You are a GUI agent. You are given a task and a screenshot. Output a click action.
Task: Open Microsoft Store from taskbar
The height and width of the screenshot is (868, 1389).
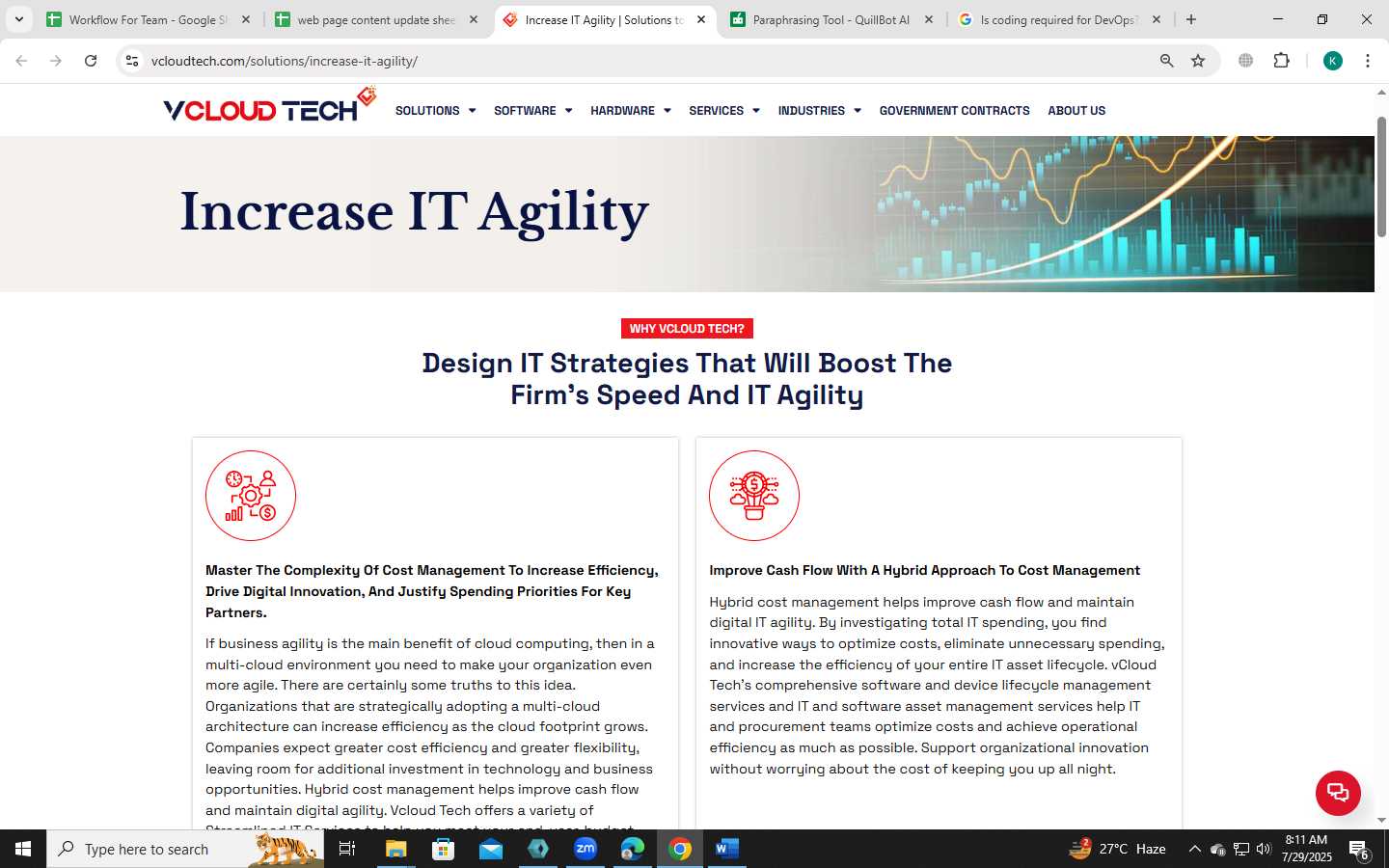click(443, 849)
